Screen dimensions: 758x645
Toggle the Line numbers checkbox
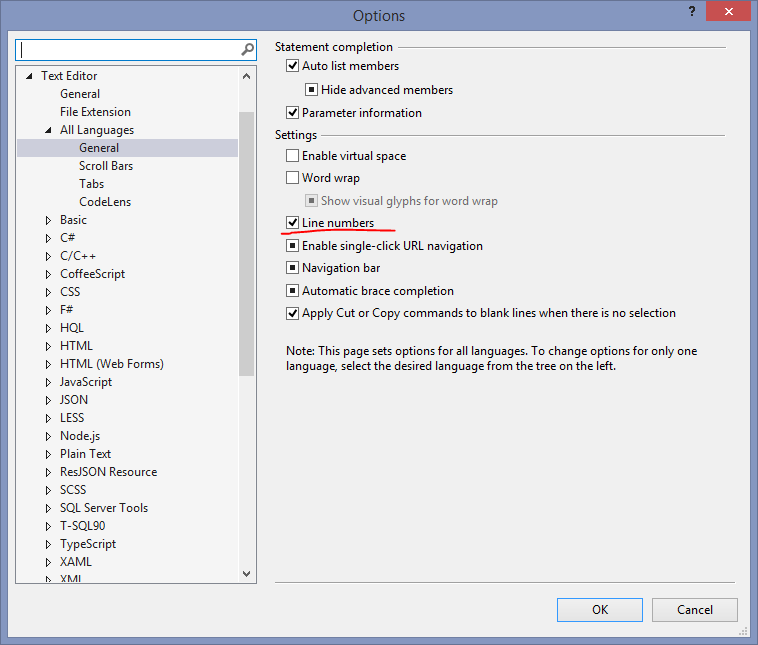[x=293, y=223]
